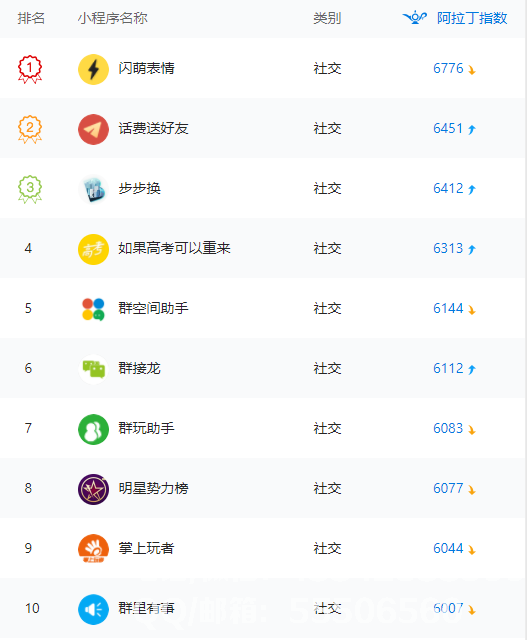Select the 步步换 app icon
Viewport: 527px width, 640px height.
tap(93, 189)
